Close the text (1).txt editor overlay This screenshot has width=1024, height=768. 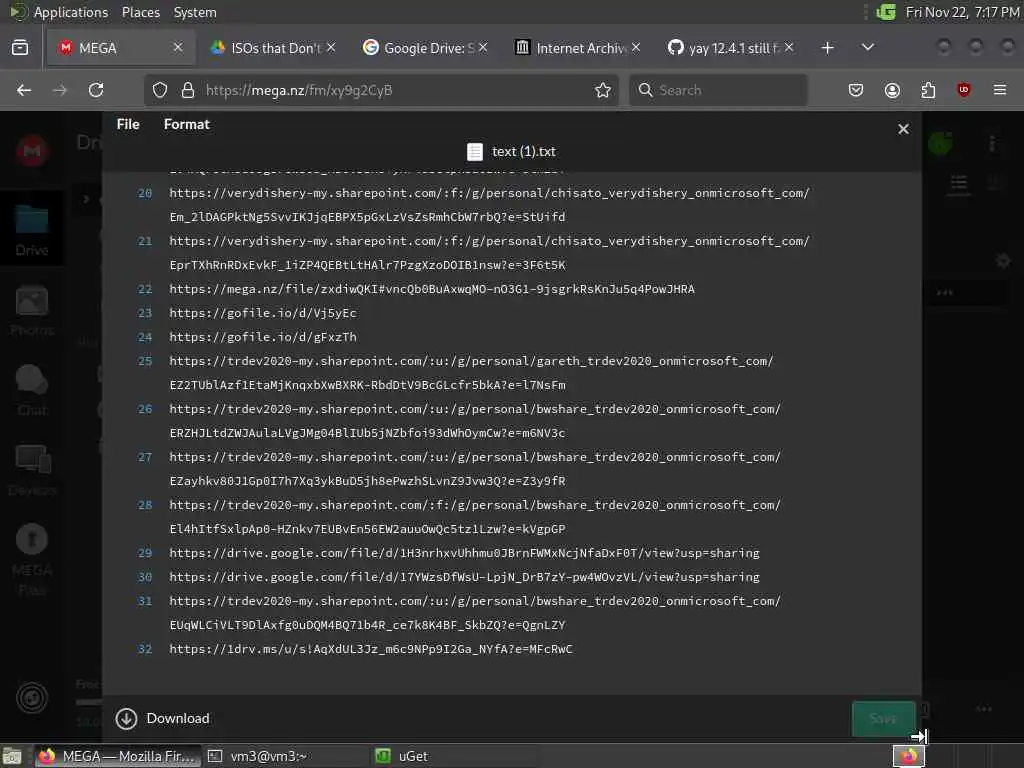[903, 129]
